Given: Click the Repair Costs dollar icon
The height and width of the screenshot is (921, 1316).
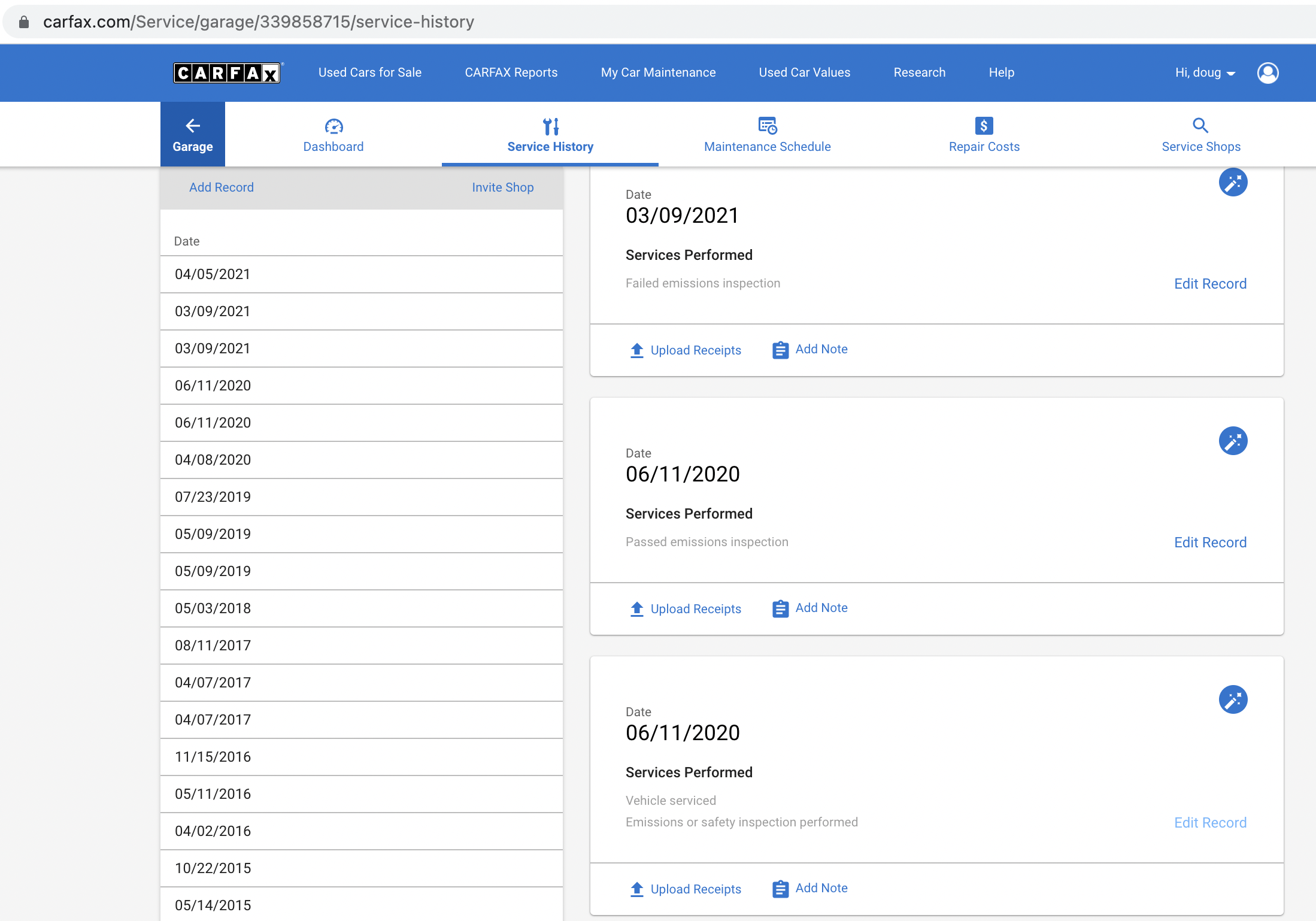Looking at the screenshot, I should 984,126.
